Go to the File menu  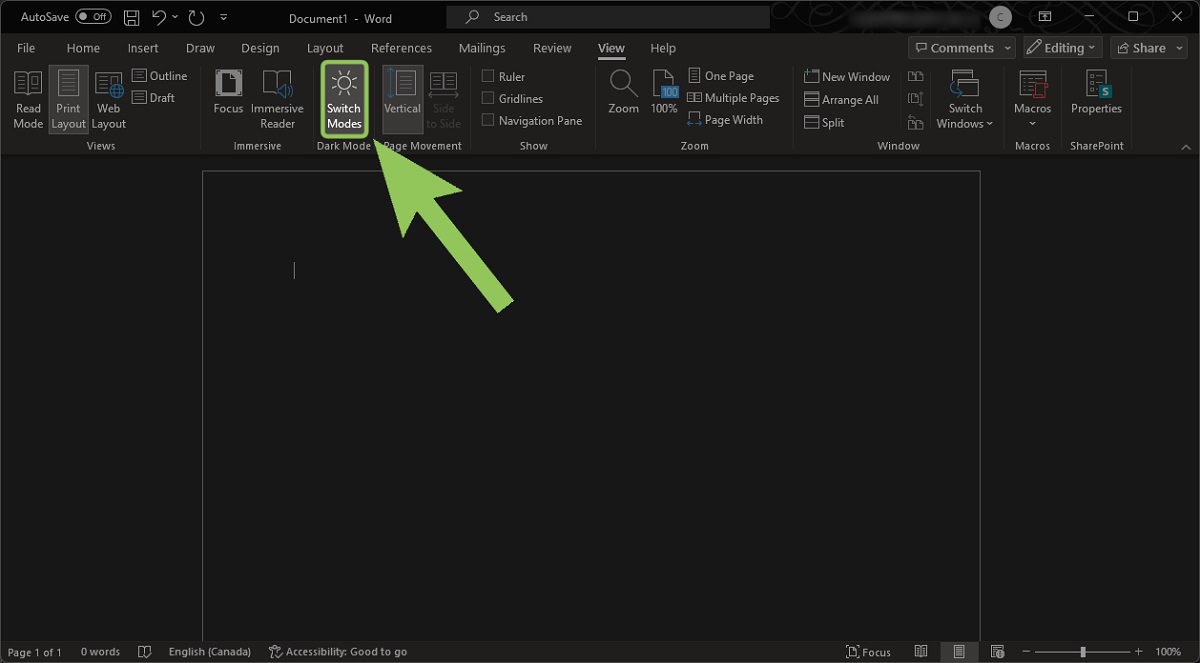coord(26,48)
